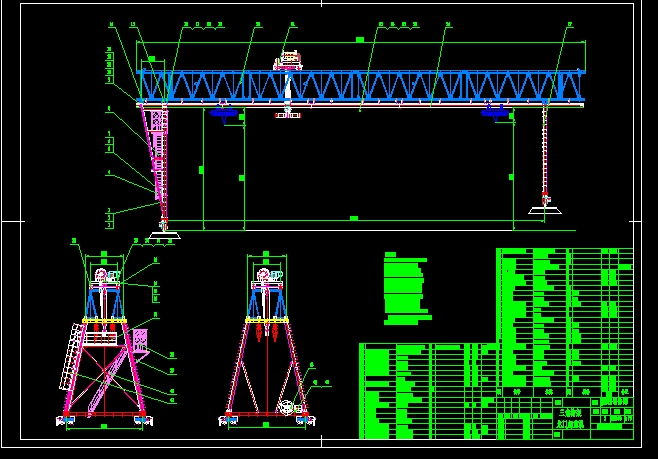The image size is (658, 459).
Task: Click the tall parts list table at the right
Action: 565,322
